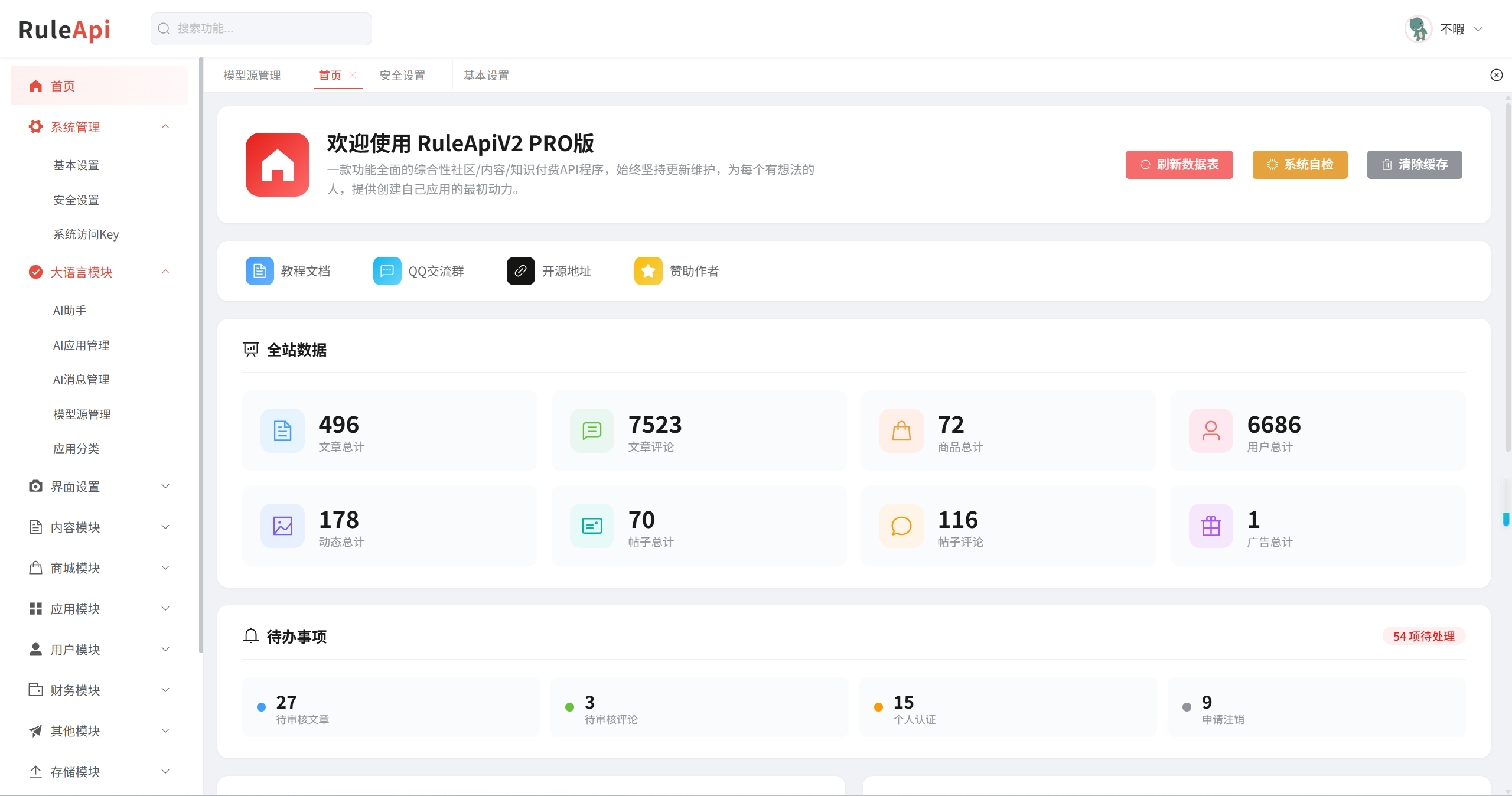Click the 全站数据 presentation icon

[x=251, y=350]
